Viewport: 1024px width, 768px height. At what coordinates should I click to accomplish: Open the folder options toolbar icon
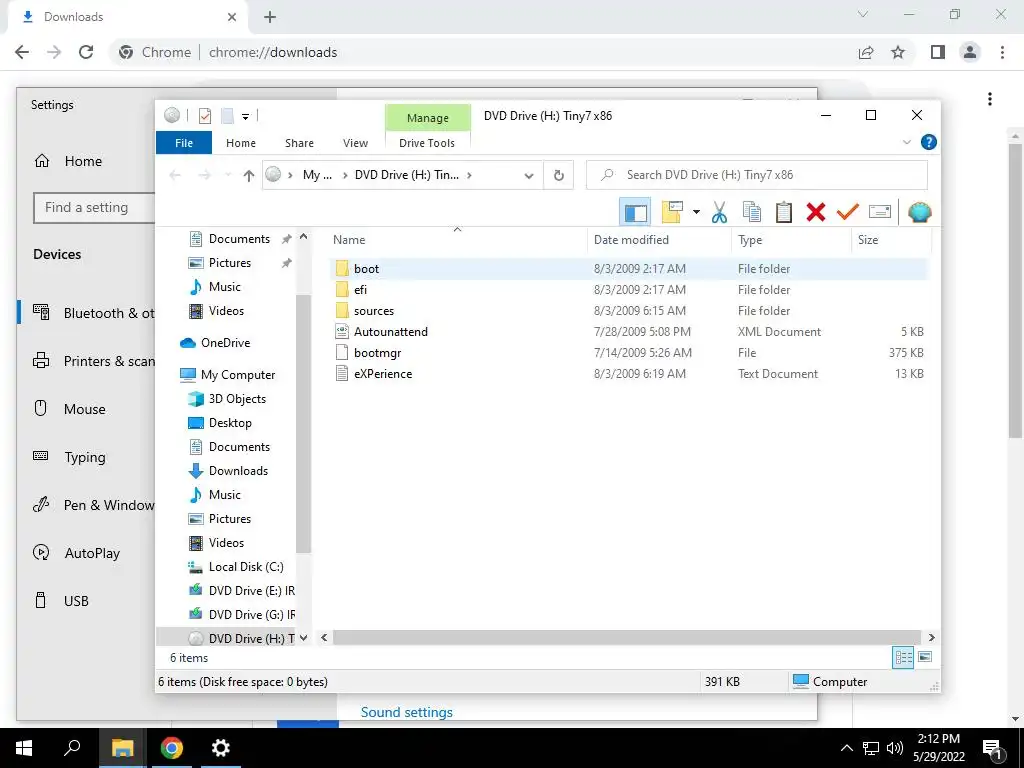[x=672, y=212]
